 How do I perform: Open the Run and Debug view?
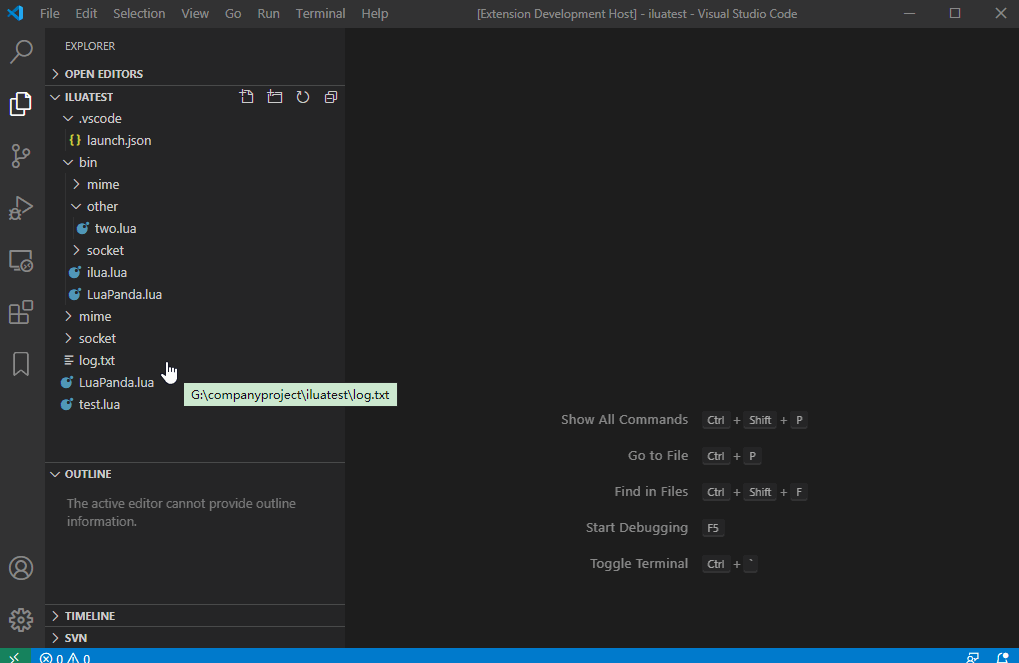pyautogui.click(x=21, y=208)
